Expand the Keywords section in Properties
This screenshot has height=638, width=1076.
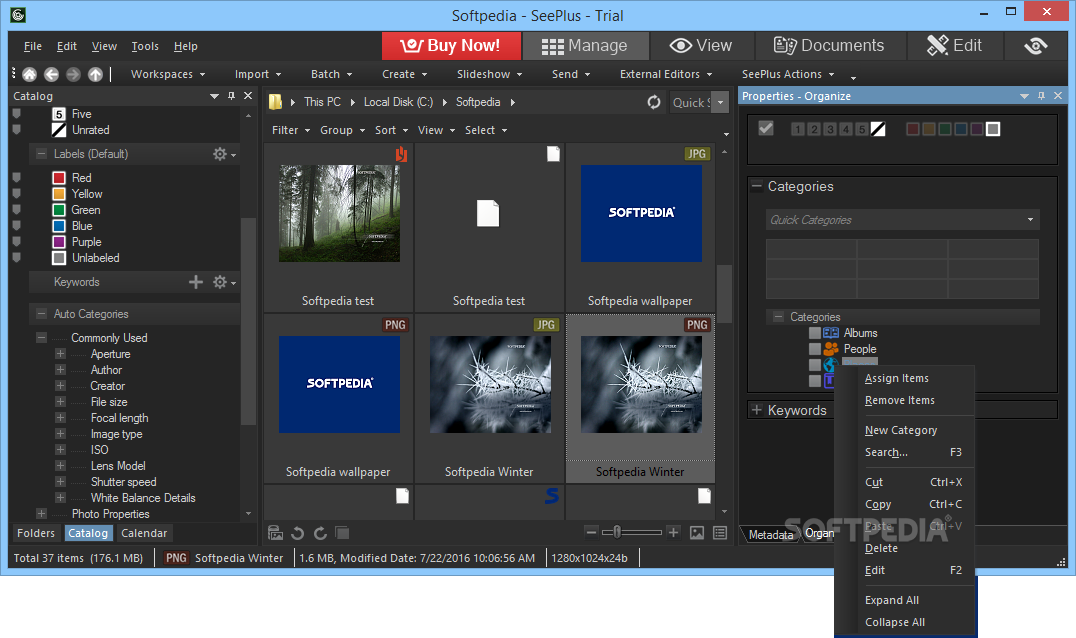point(756,410)
